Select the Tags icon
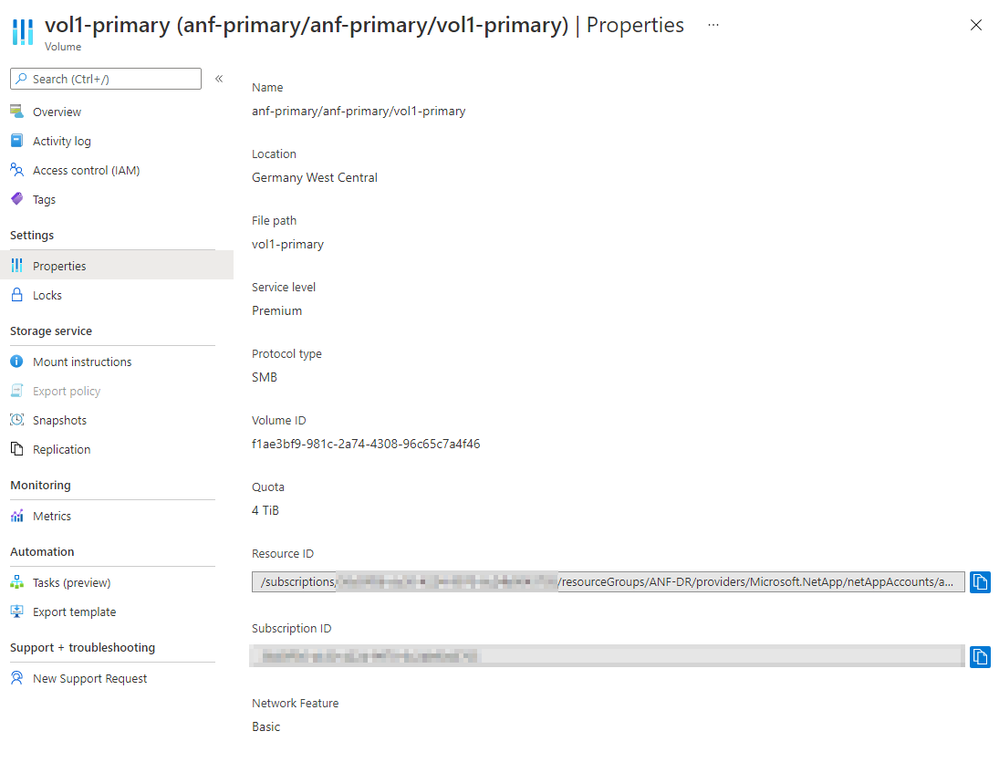 click(17, 199)
